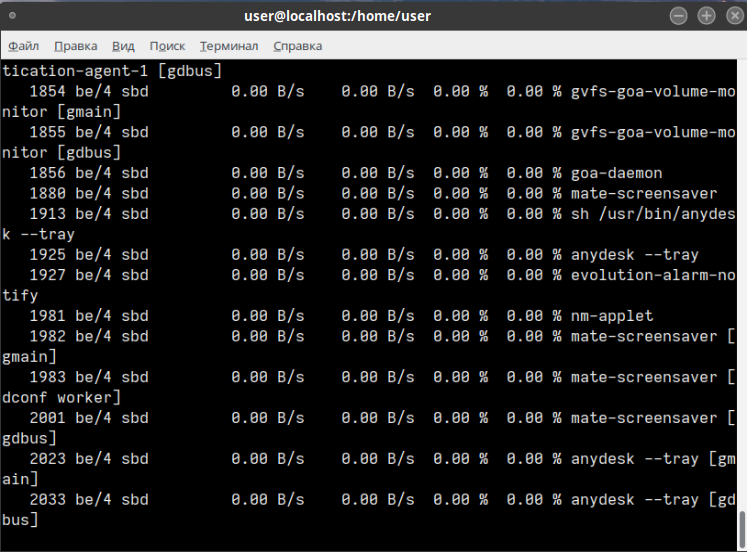Click PID 1925 of the anydesk process
Viewport: 747px width, 552px height.
(x=47, y=255)
